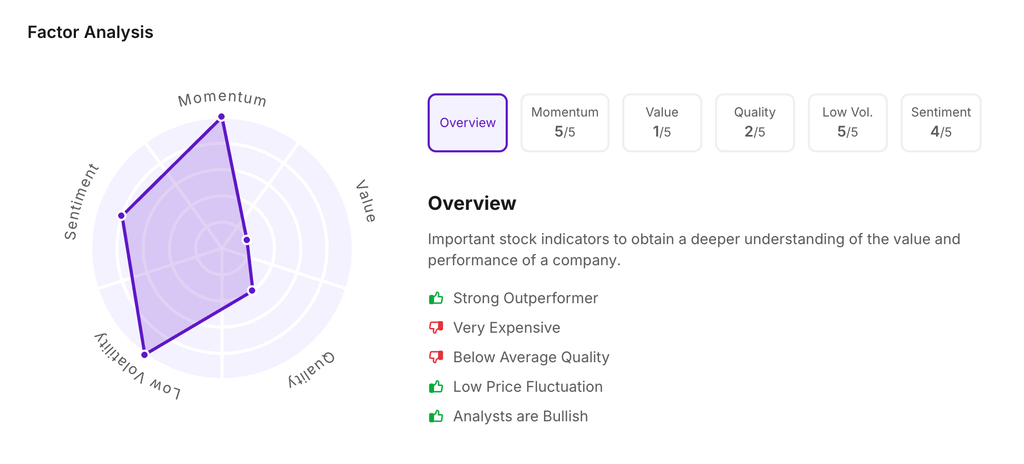Click thumbs-up icon beside Low Price Fluctuation
This screenshot has height=464, width=1024.
coord(436,387)
